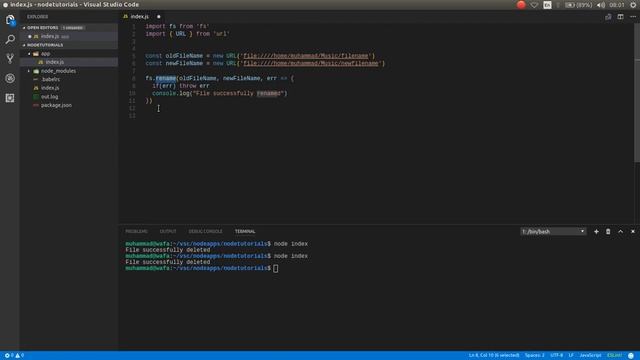The width and height of the screenshot is (640, 360).
Task: Click the console.log line in editor
Action: point(220,93)
